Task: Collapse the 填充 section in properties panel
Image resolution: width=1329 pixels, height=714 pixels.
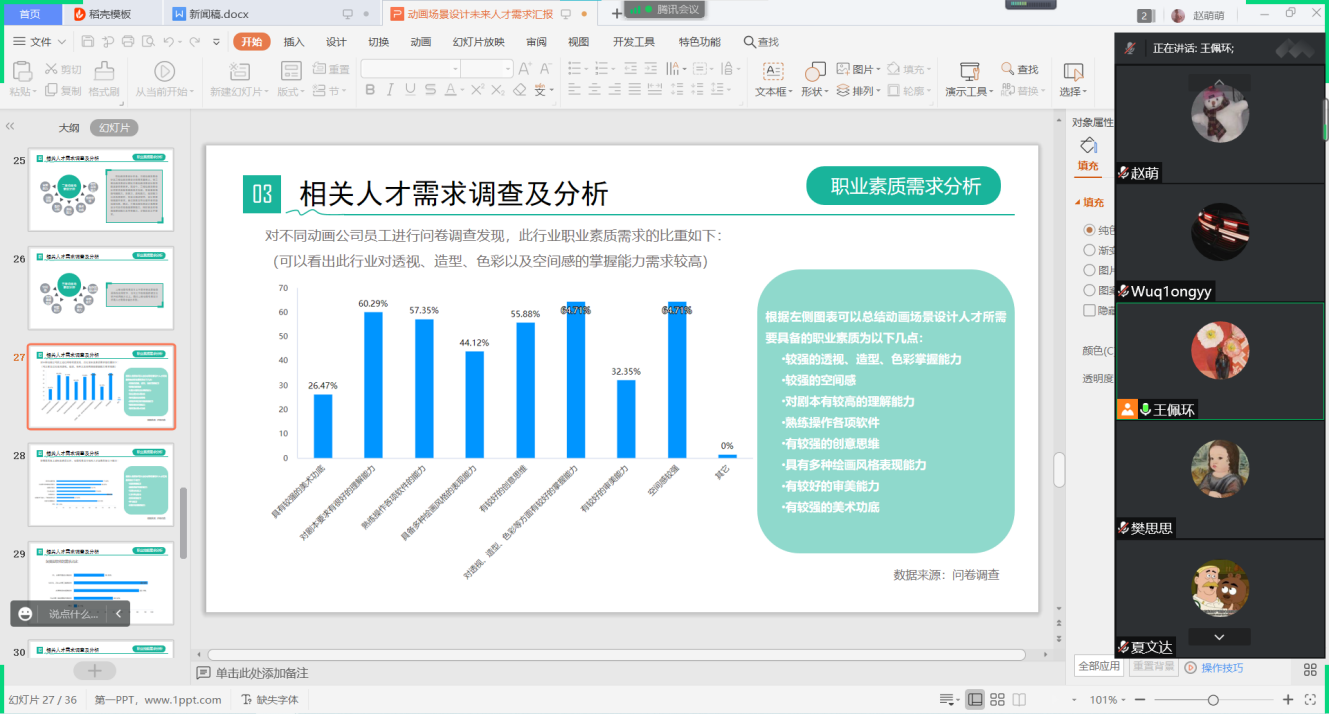Action: click(1079, 202)
